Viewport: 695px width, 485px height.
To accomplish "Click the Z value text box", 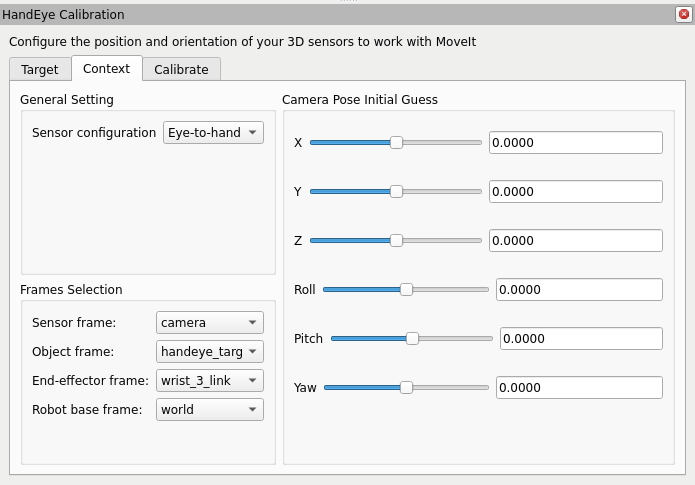I will 575,240.
